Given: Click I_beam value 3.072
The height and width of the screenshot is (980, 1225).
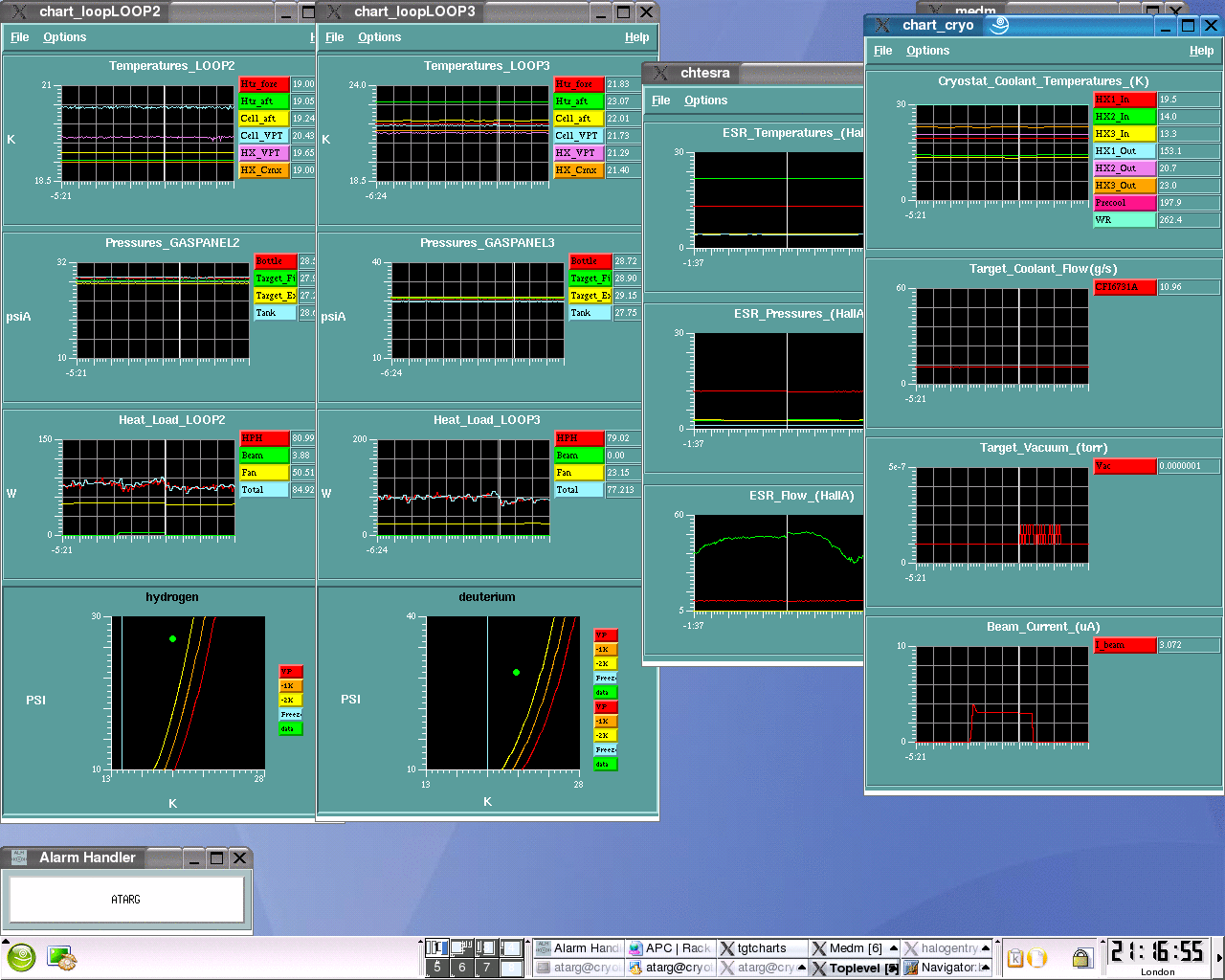Looking at the screenshot, I should 1189,645.
